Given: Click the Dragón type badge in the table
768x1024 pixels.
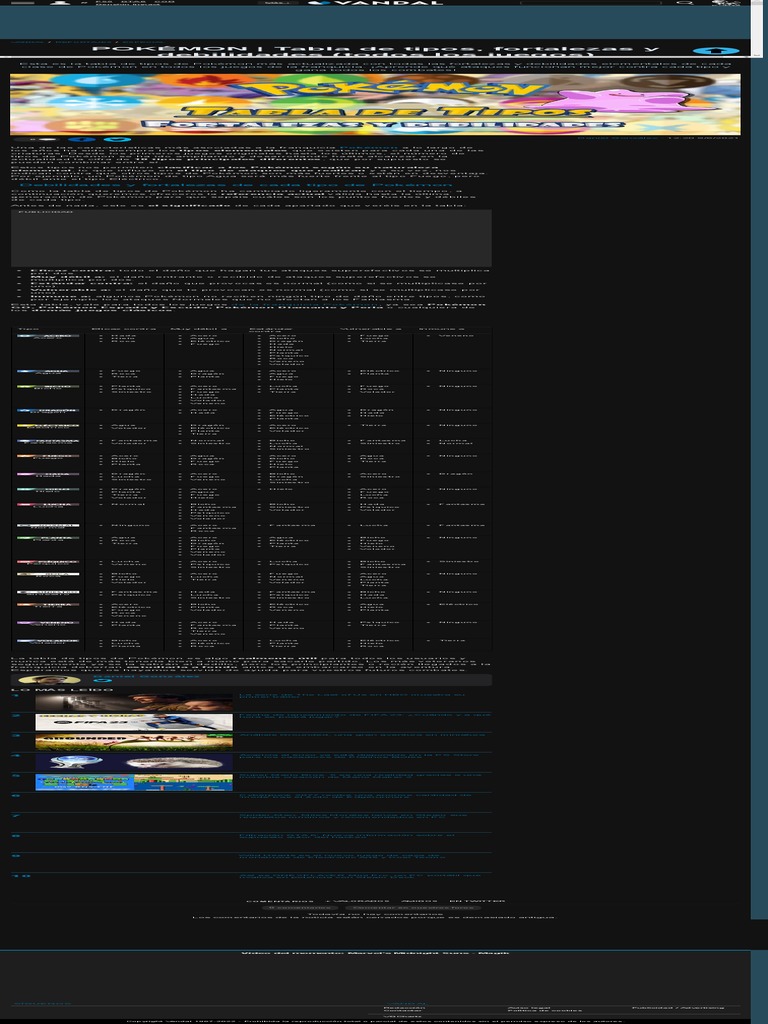Looking at the screenshot, I should click(x=48, y=411).
